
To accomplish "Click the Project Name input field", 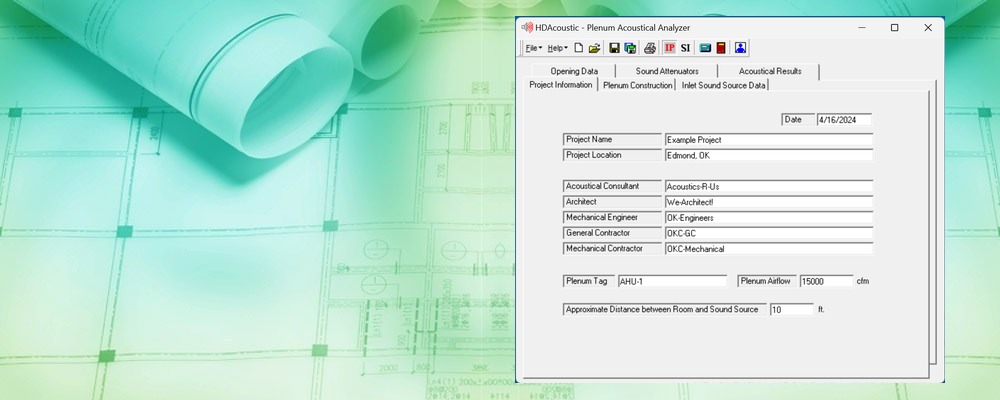I will [768, 140].
